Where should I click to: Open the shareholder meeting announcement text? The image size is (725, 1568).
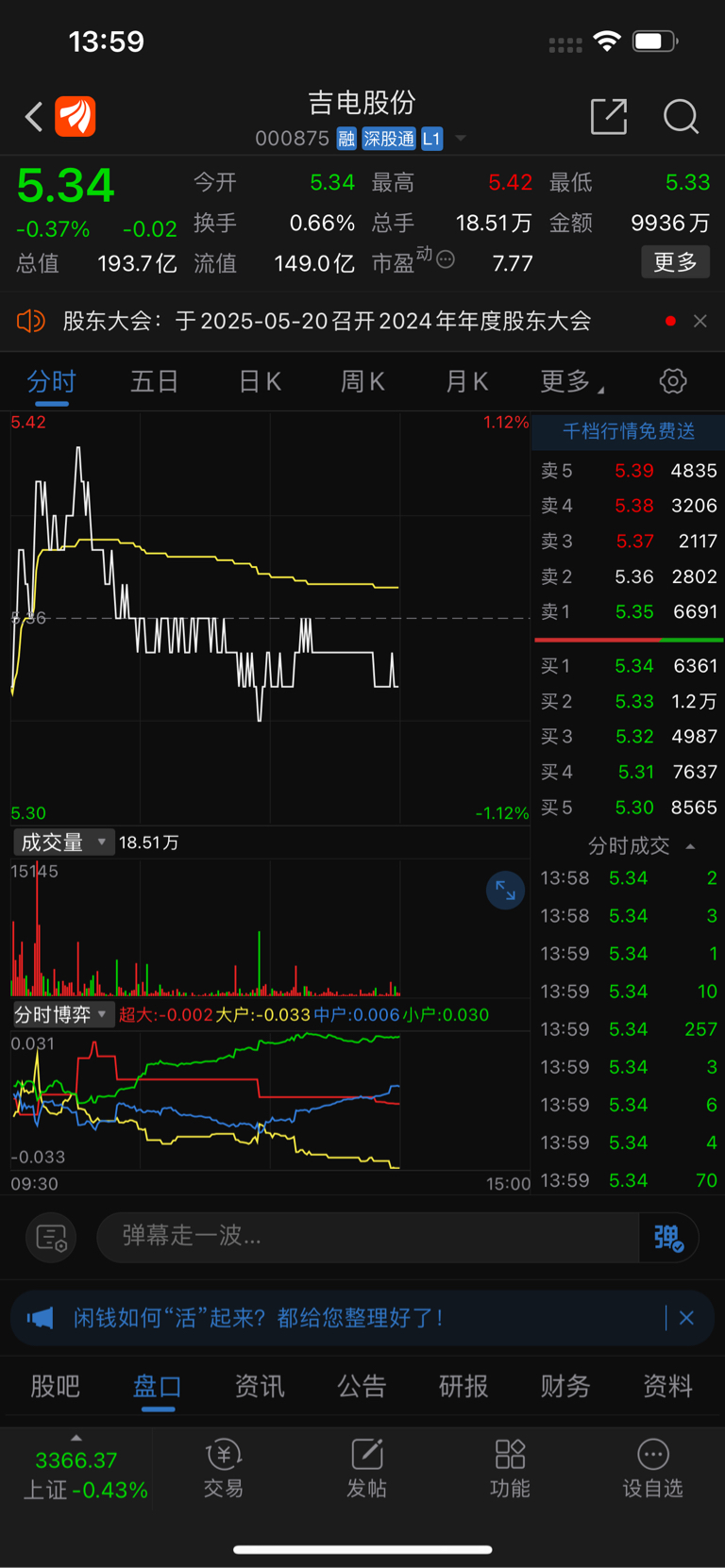(x=327, y=321)
